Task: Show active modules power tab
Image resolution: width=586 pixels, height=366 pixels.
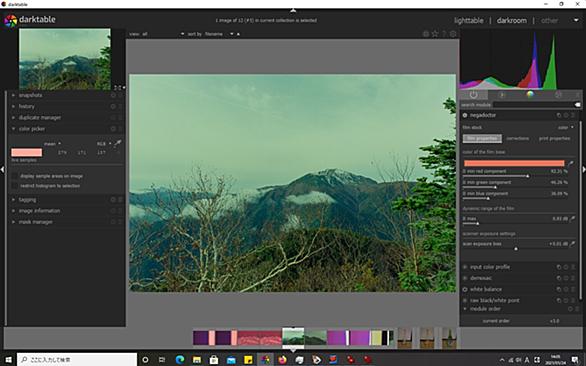Action: click(x=474, y=95)
